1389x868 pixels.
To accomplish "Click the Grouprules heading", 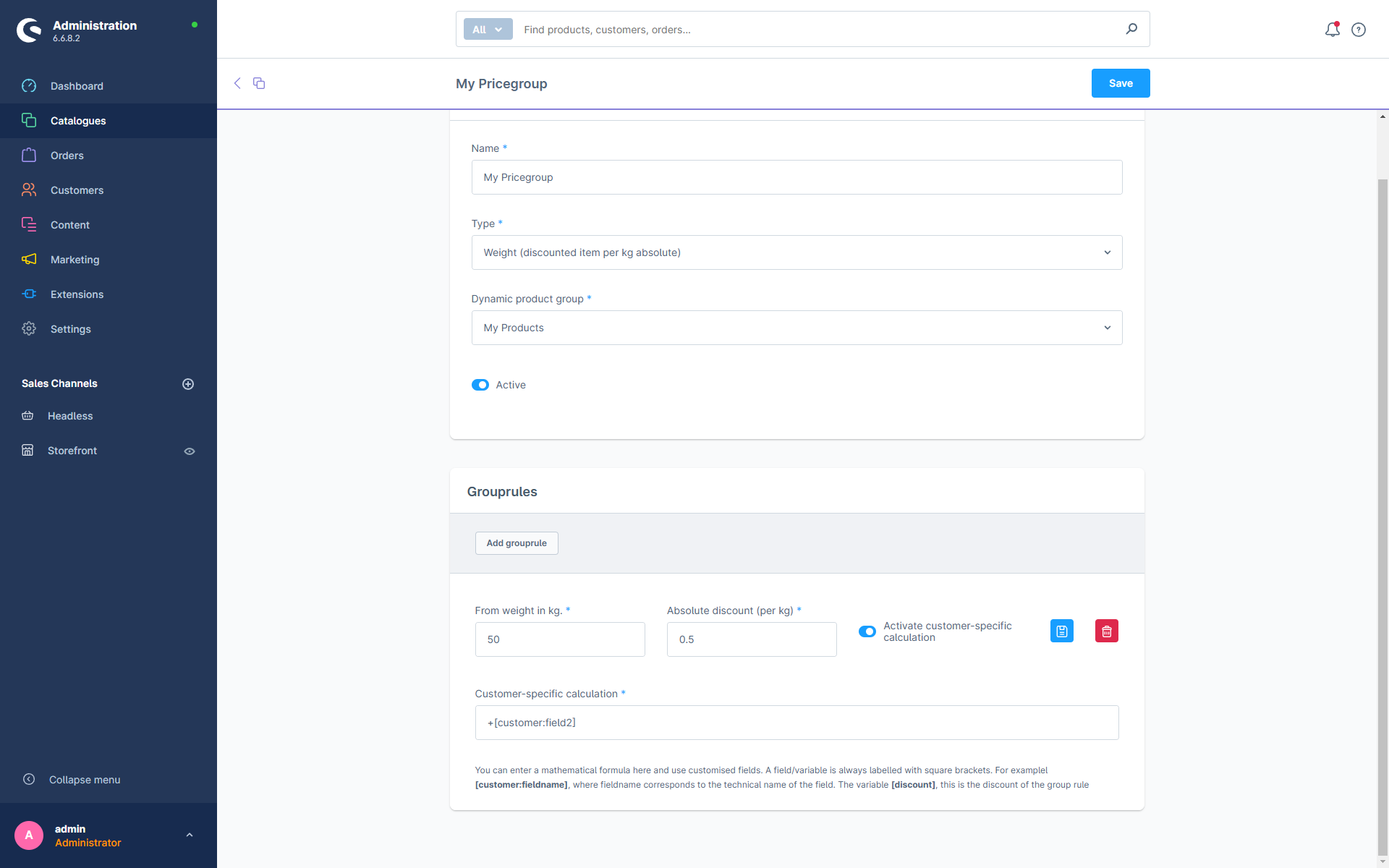I will pos(502,492).
